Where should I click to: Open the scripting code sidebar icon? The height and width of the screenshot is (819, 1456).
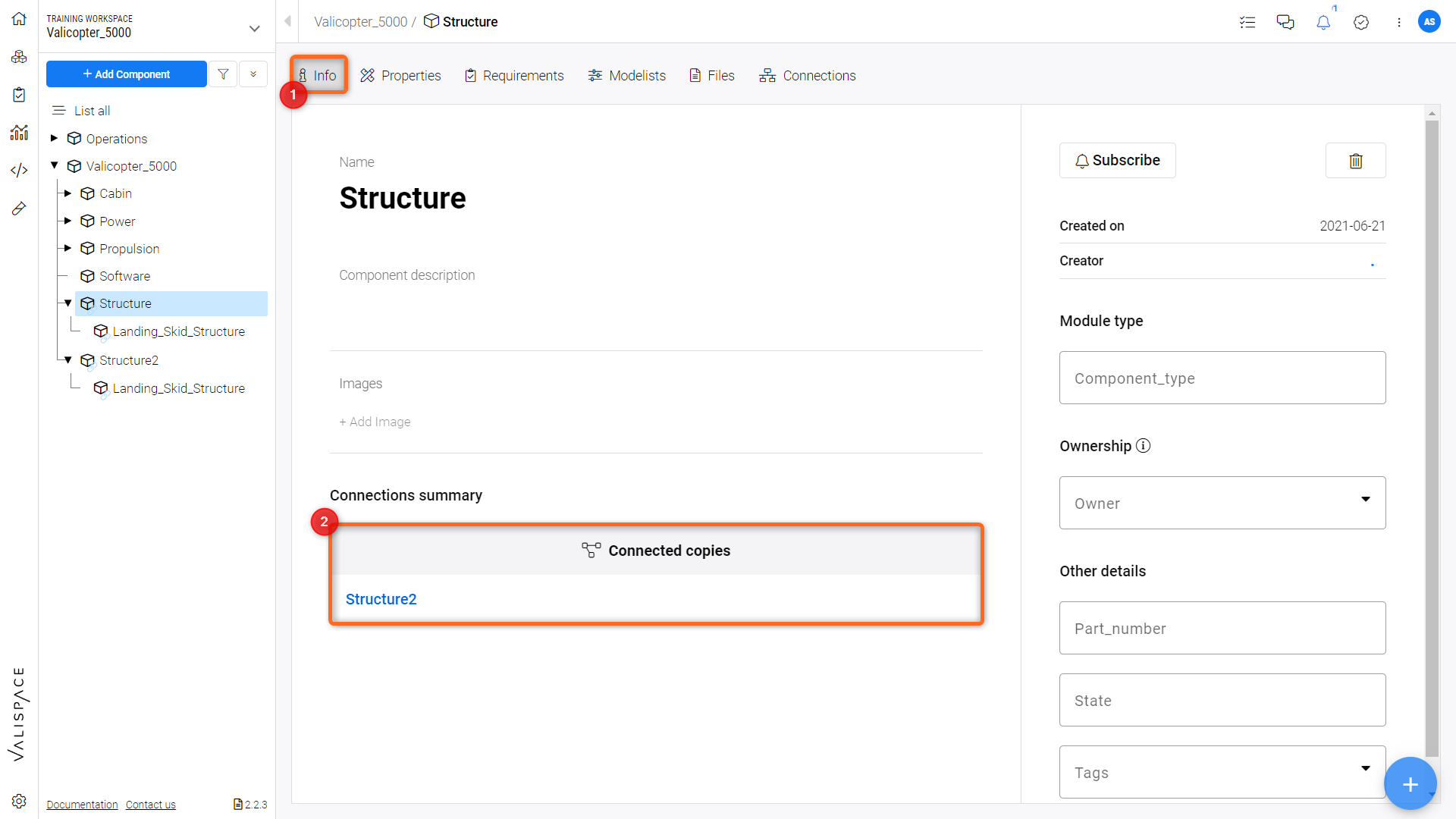click(19, 170)
